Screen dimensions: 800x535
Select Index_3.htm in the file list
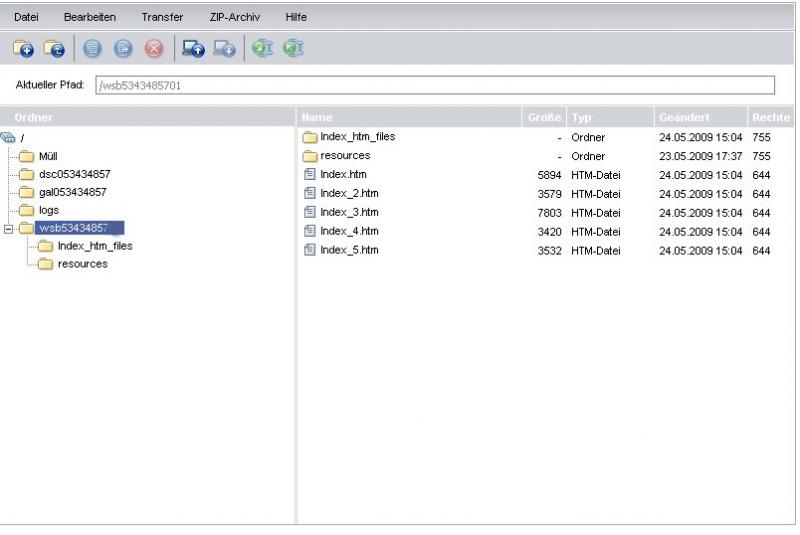coord(349,212)
